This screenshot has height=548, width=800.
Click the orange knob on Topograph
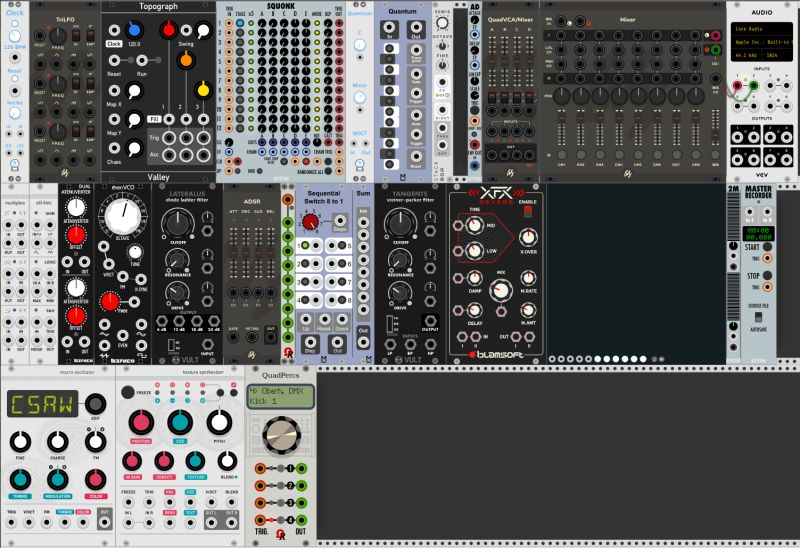click(186, 60)
